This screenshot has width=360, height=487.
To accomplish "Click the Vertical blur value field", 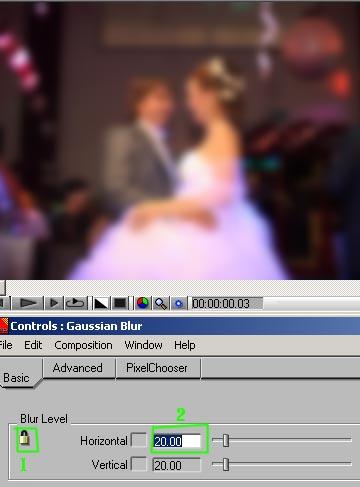I will tap(177, 465).
